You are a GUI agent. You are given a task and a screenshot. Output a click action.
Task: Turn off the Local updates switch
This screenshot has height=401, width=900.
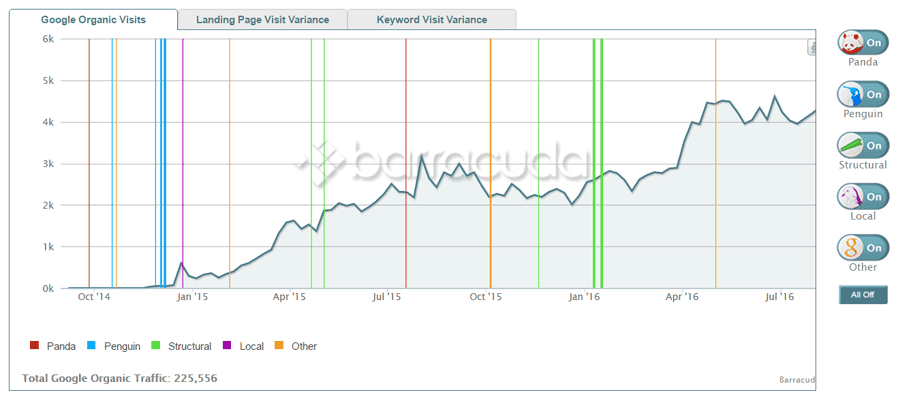(863, 197)
